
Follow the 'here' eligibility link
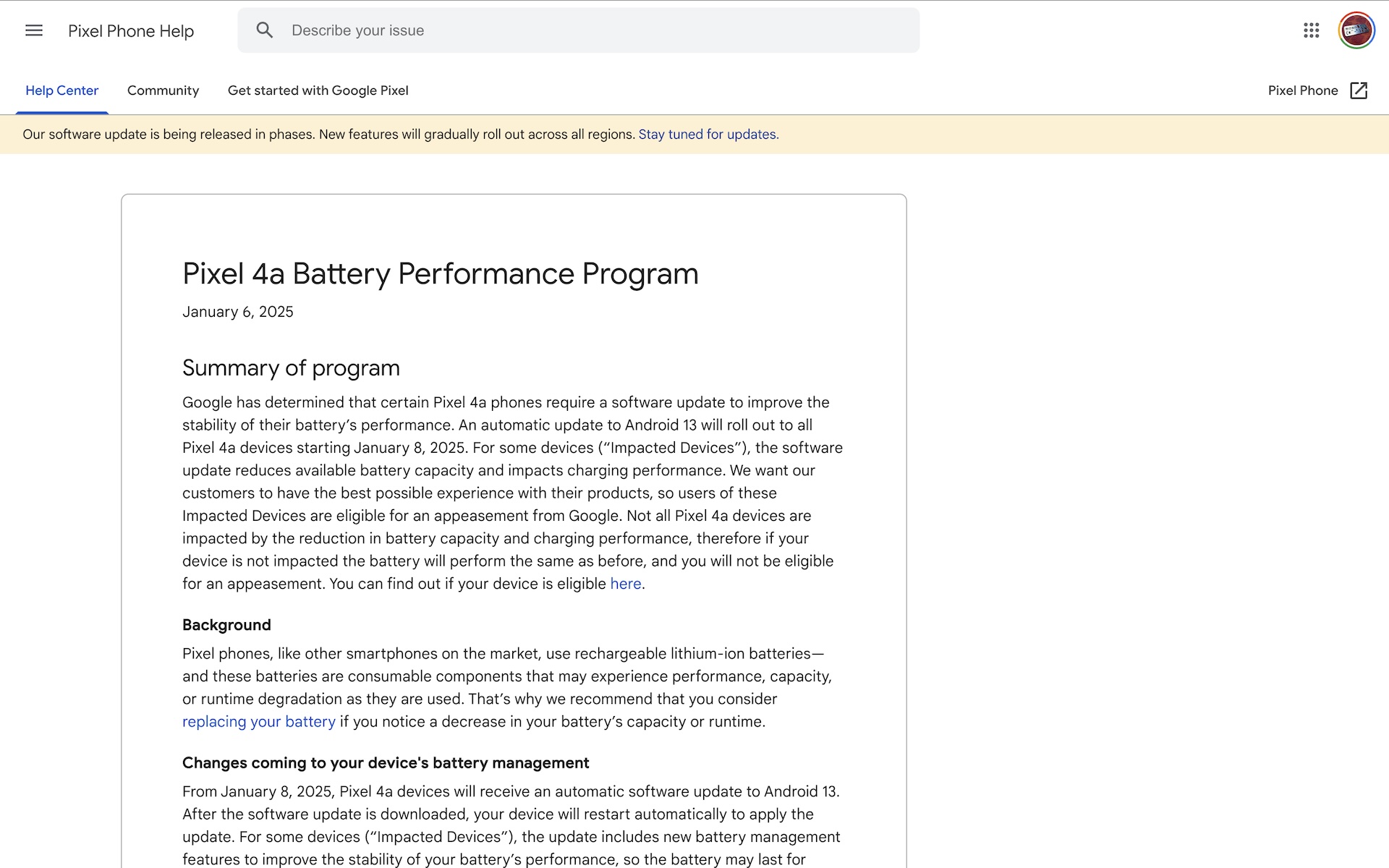click(x=625, y=584)
